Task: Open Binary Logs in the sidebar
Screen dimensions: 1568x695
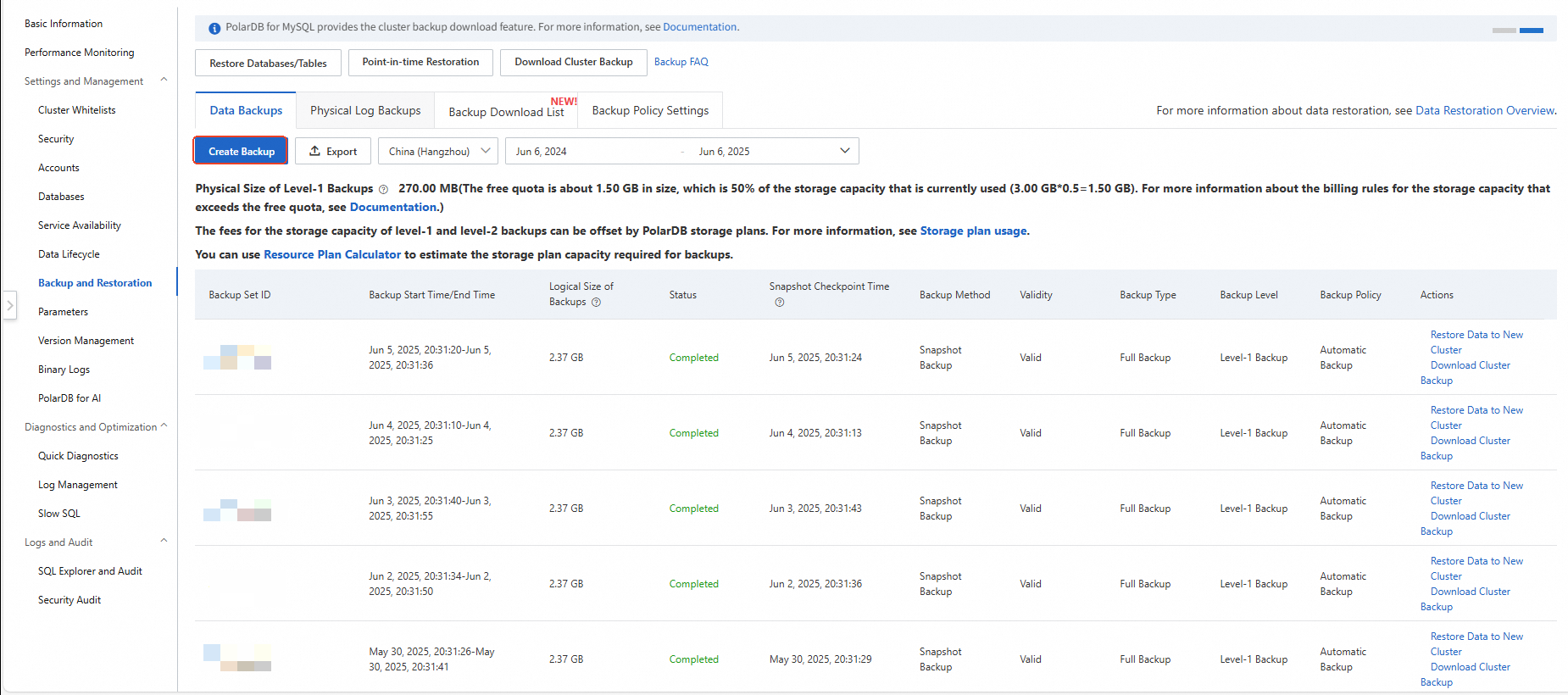Action: (64, 370)
